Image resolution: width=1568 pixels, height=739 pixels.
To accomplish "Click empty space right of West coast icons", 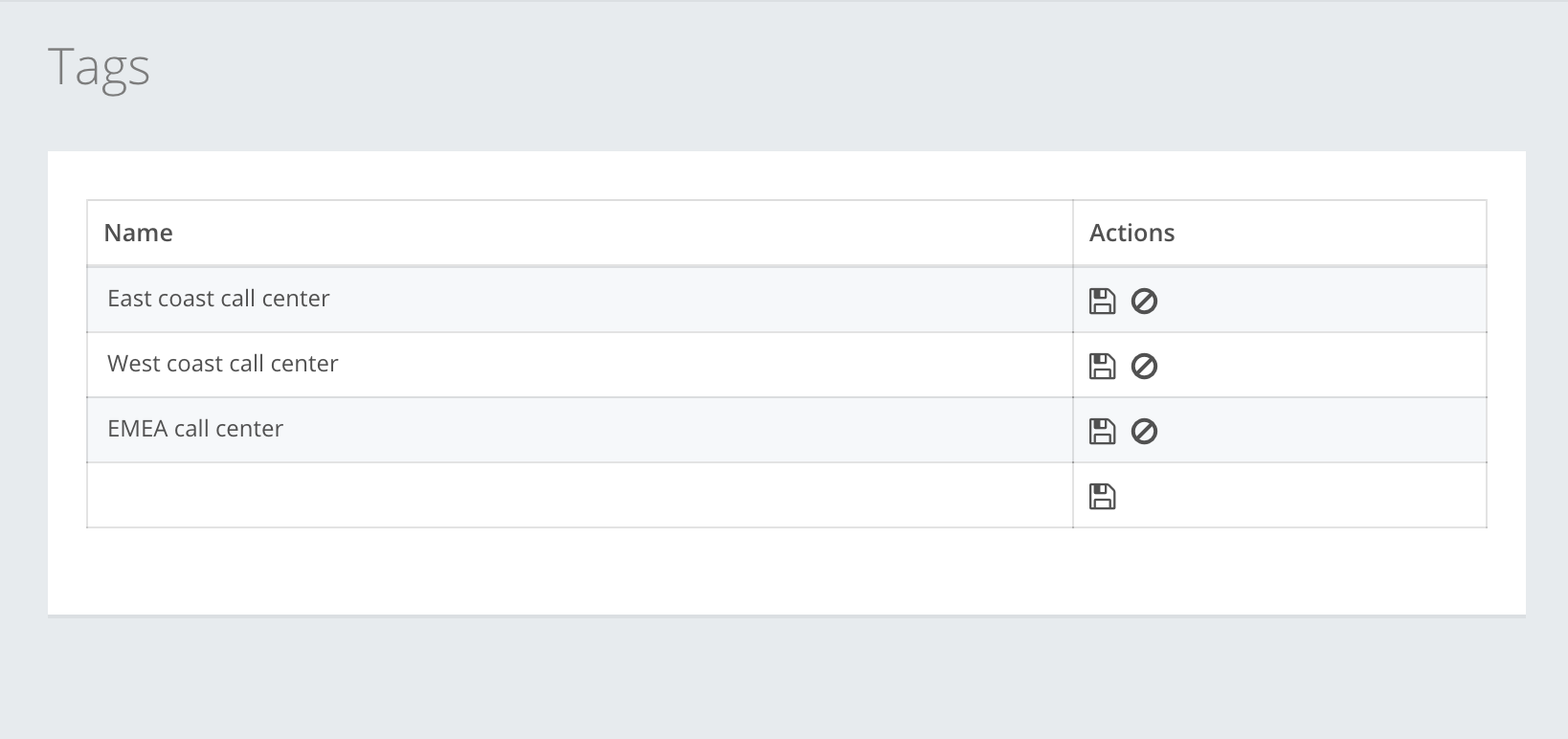I will [1321, 366].
